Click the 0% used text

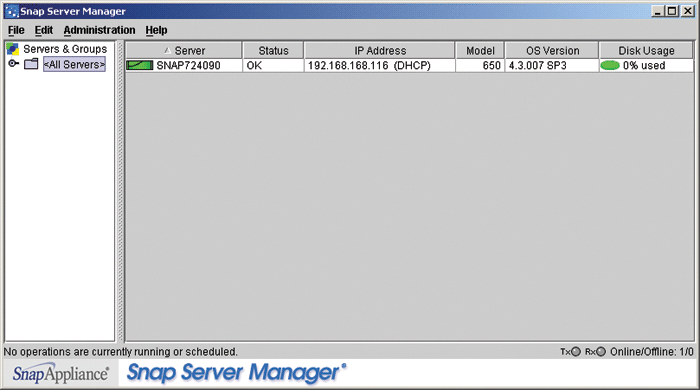click(644, 66)
